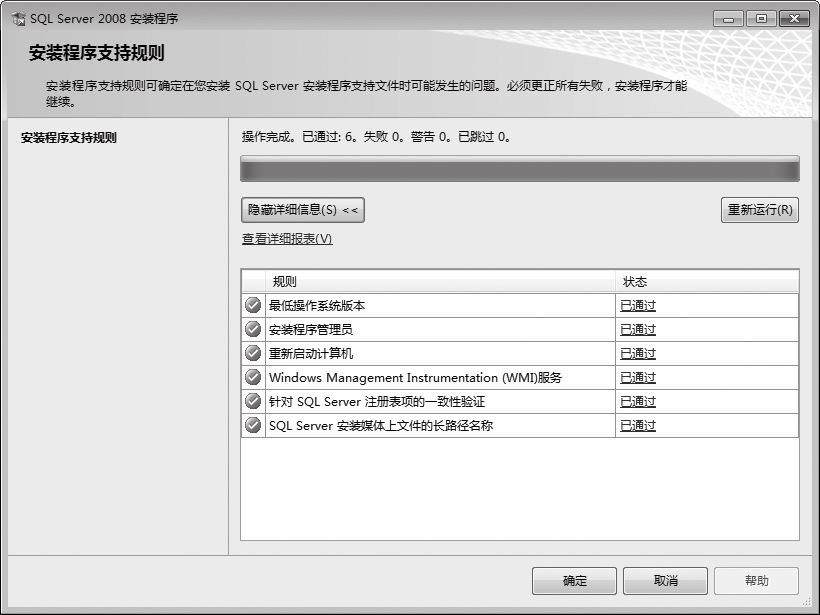
Task: Click the passed checkmark icon for 安装程序管理员
Action: 253,329
